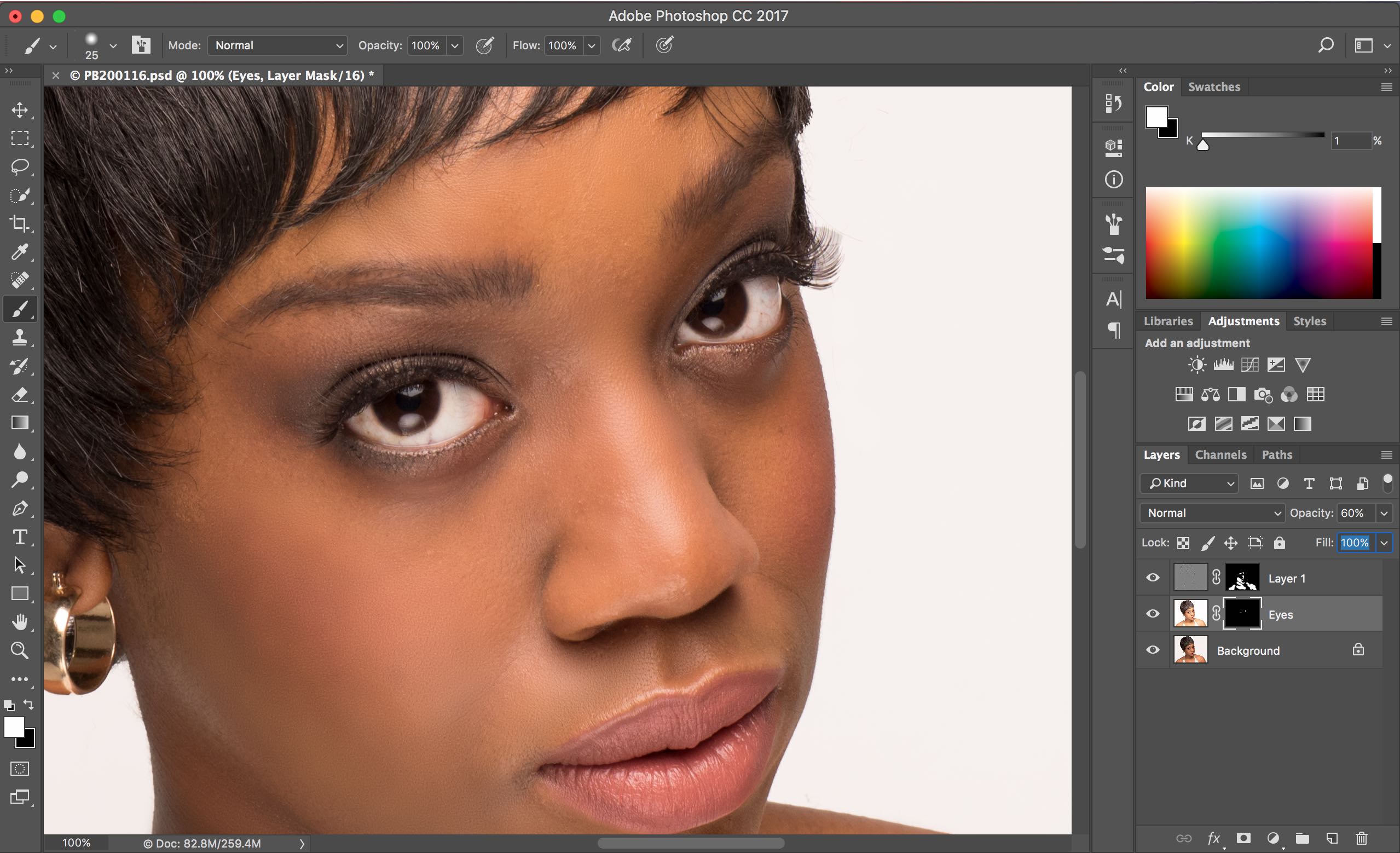The image size is (1400, 853).
Task: Select the Move tool
Action: [20, 110]
